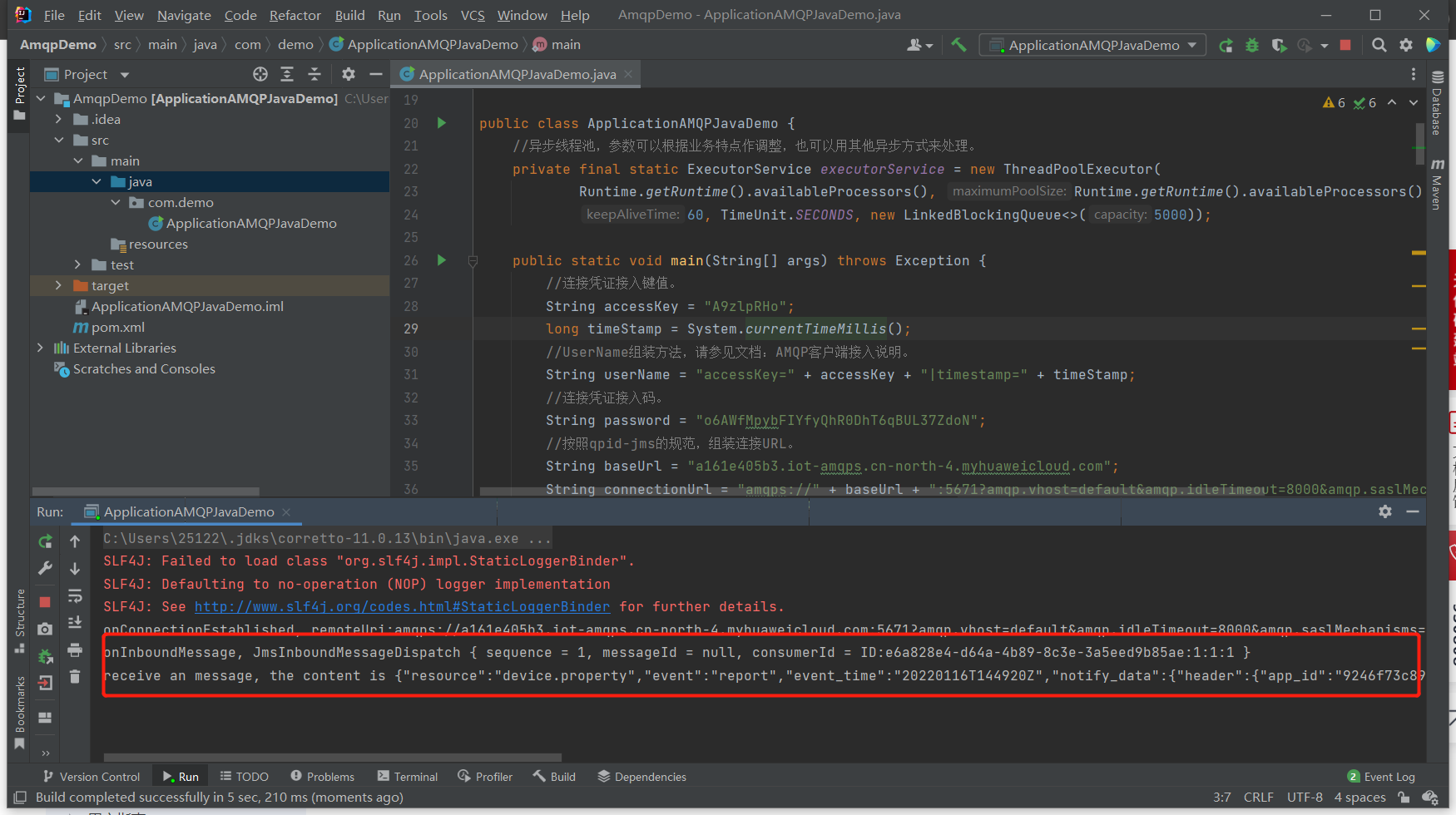Viewport: 1456px width, 815px height.
Task: Click the green Debug bug icon
Action: click(x=1252, y=45)
